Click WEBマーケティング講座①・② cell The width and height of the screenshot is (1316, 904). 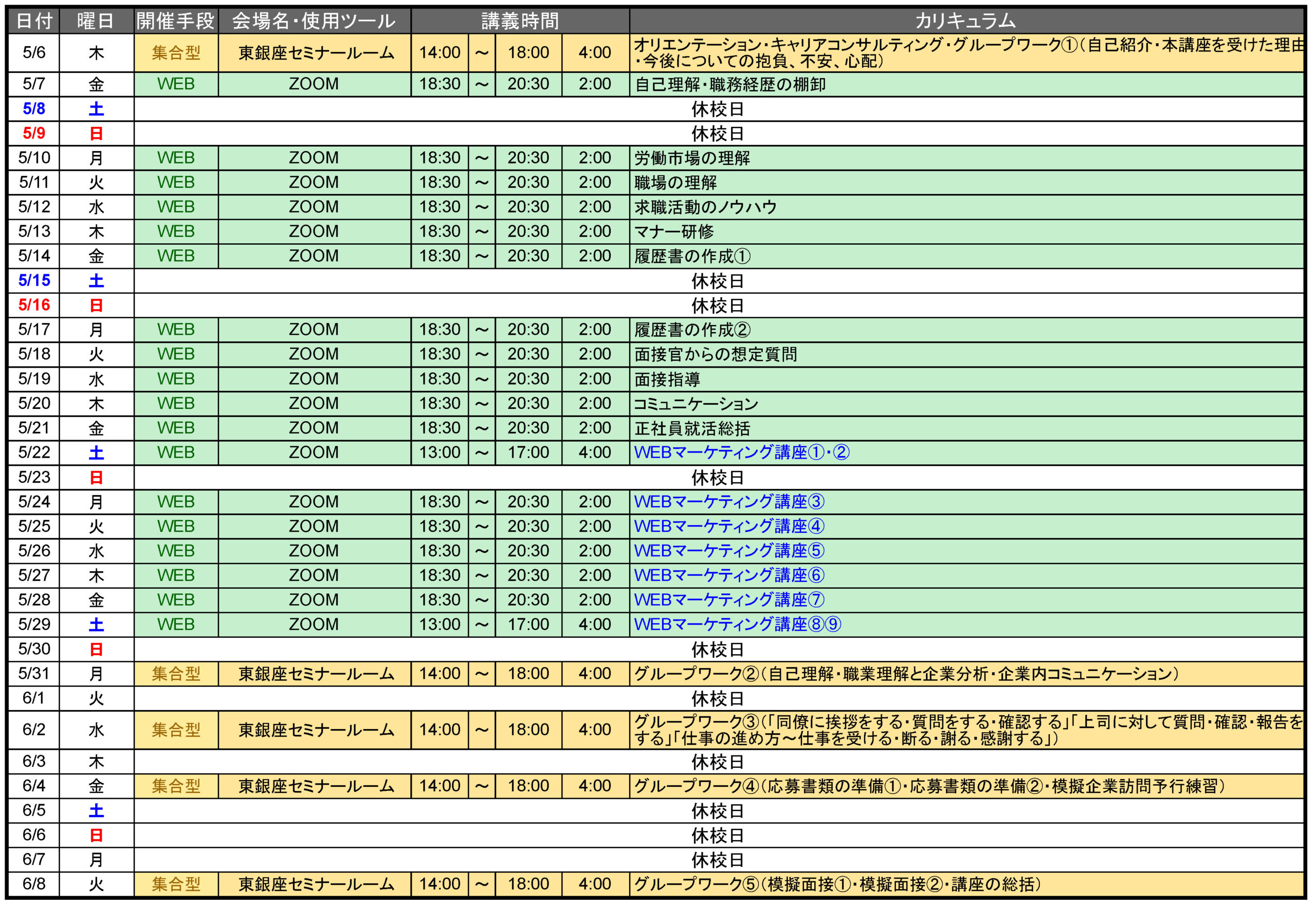pos(966,453)
